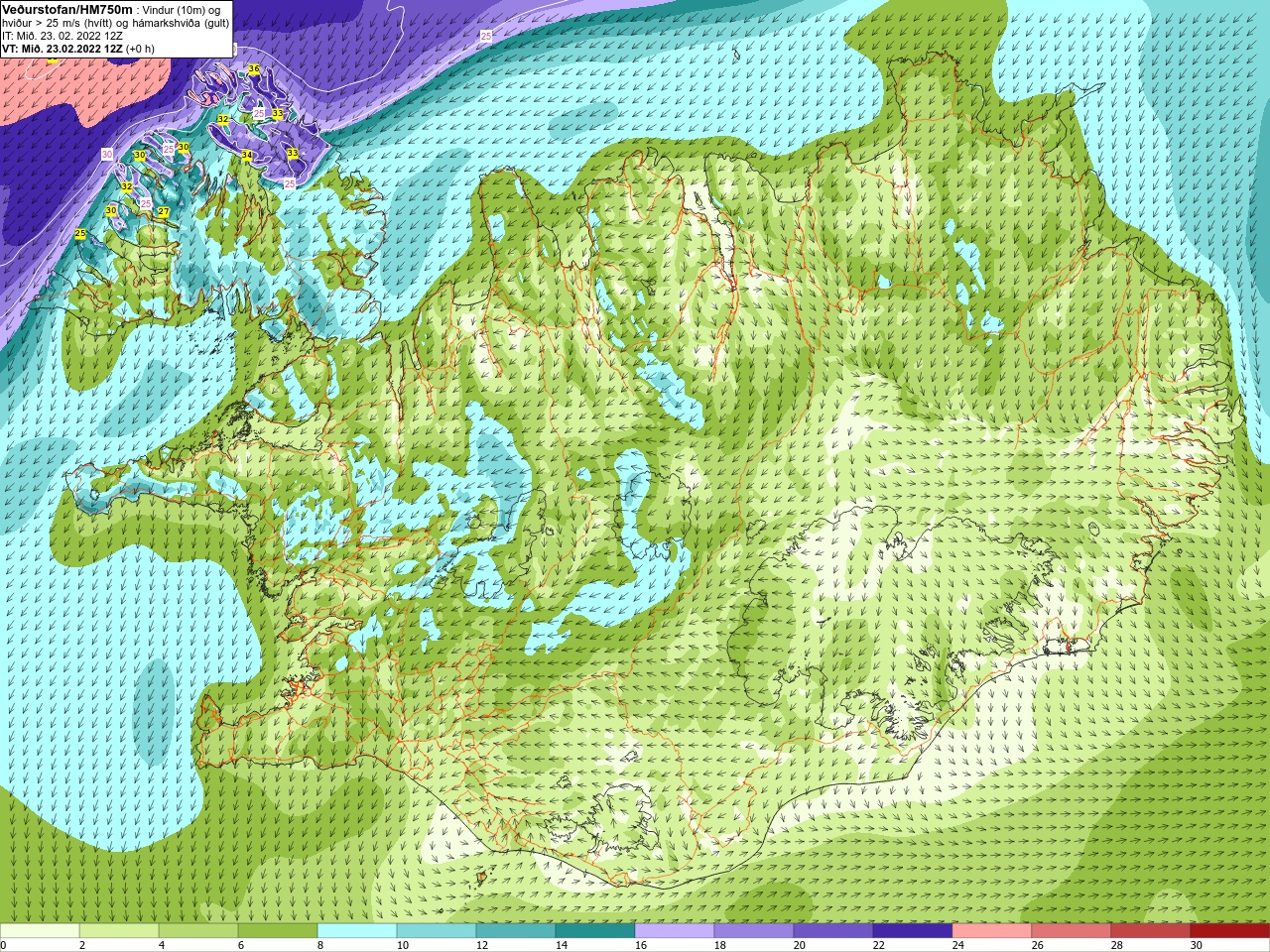Click the white 30 gust contour label
1270x952 pixels.
tap(107, 154)
